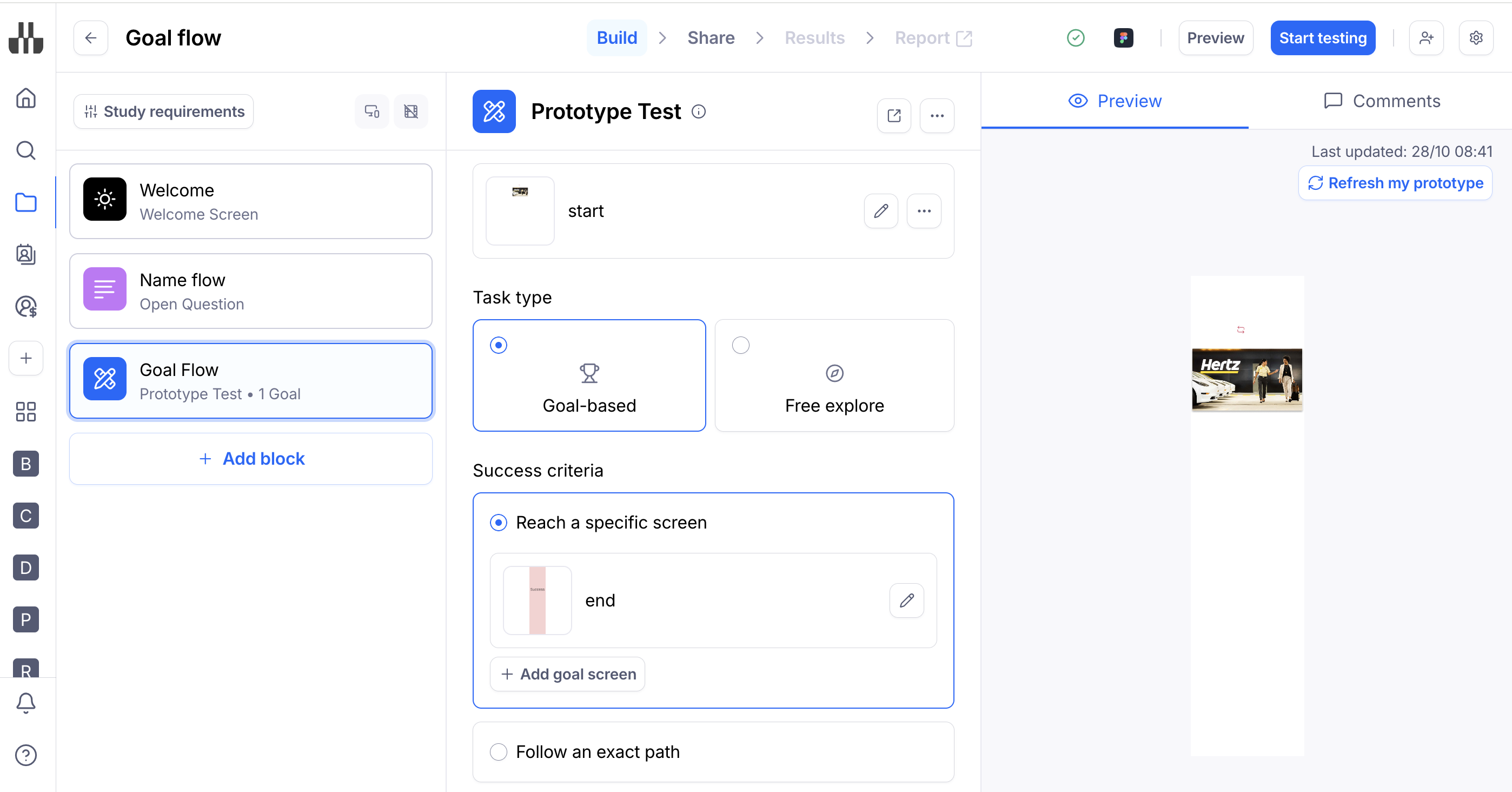Click the help question mark icon
This screenshot has width=1512, height=792.
26,755
